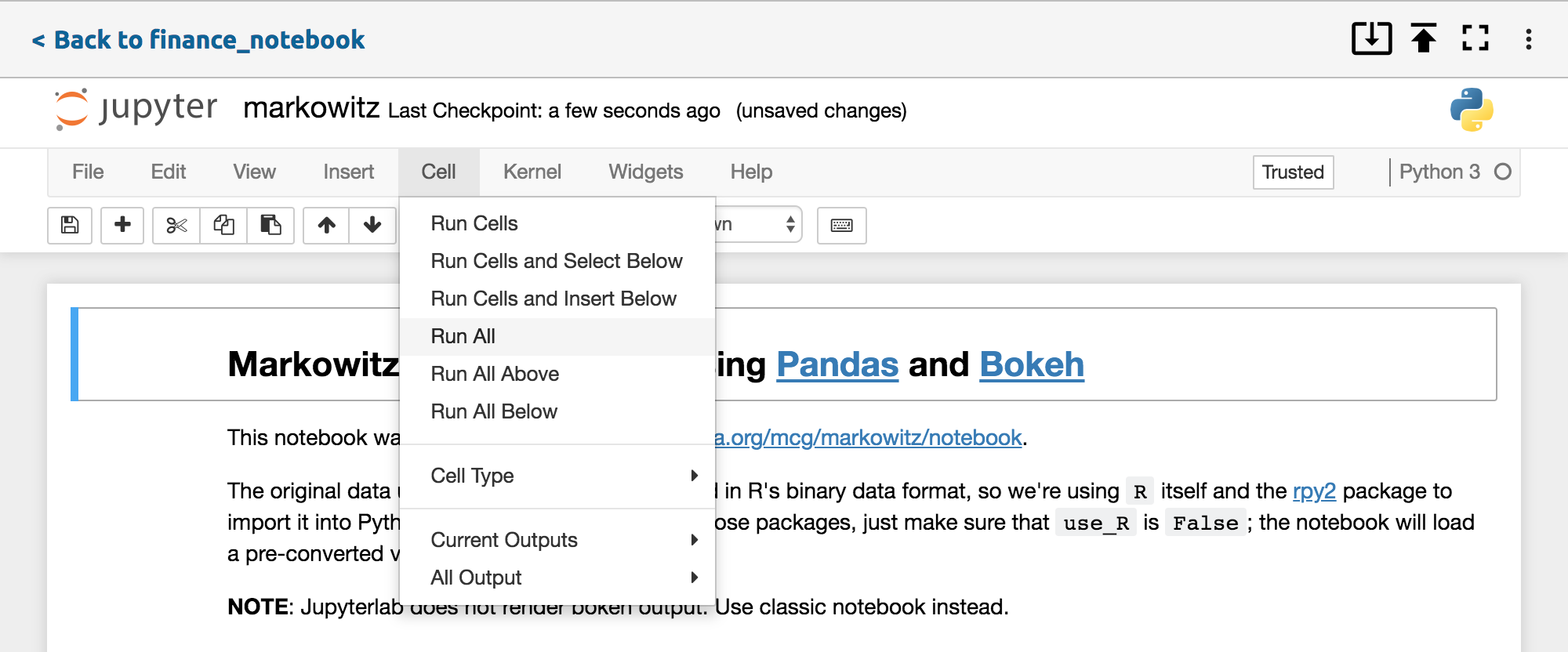Open the Kernel menu
Image resolution: width=1568 pixels, height=652 pixels.
[x=532, y=172]
